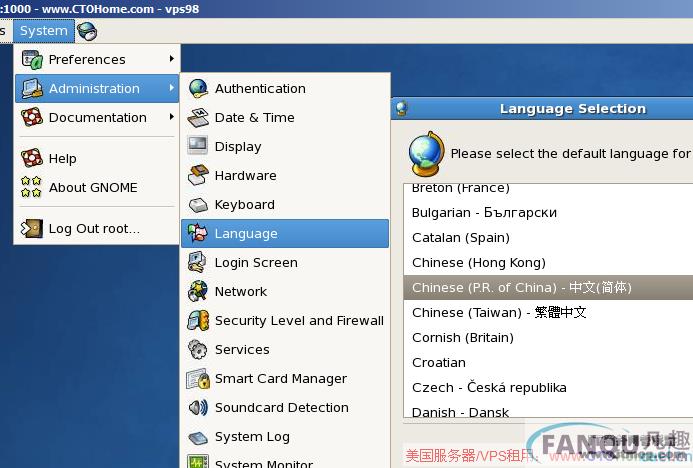The width and height of the screenshot is (693, 468).
Task: Expand the Administration submenu arrow
Action: [171, 88]
